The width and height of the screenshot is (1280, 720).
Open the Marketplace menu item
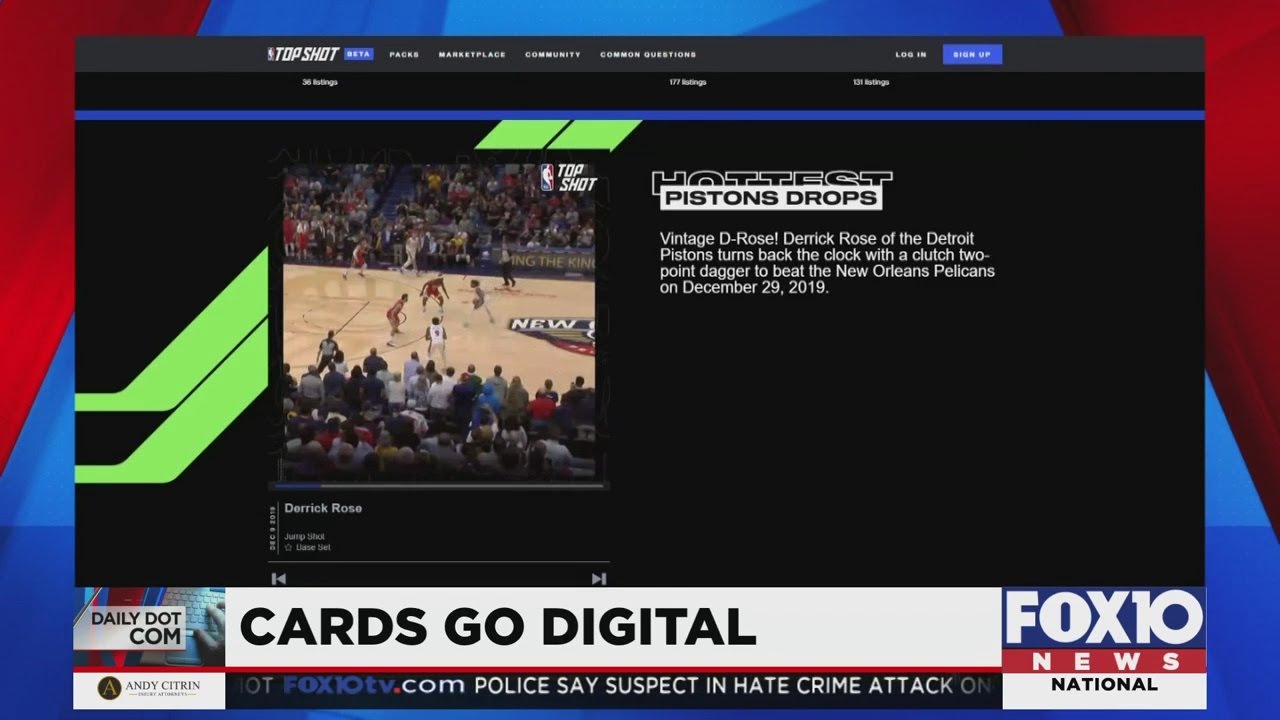472,54
